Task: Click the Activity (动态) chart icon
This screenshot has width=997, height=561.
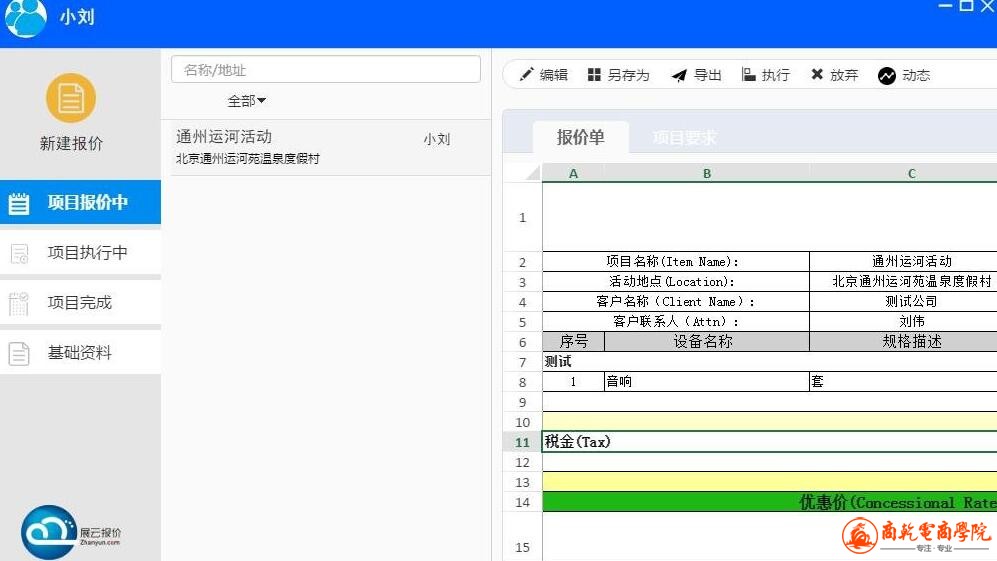Action: pyautogui.click(x=886, y=76)
